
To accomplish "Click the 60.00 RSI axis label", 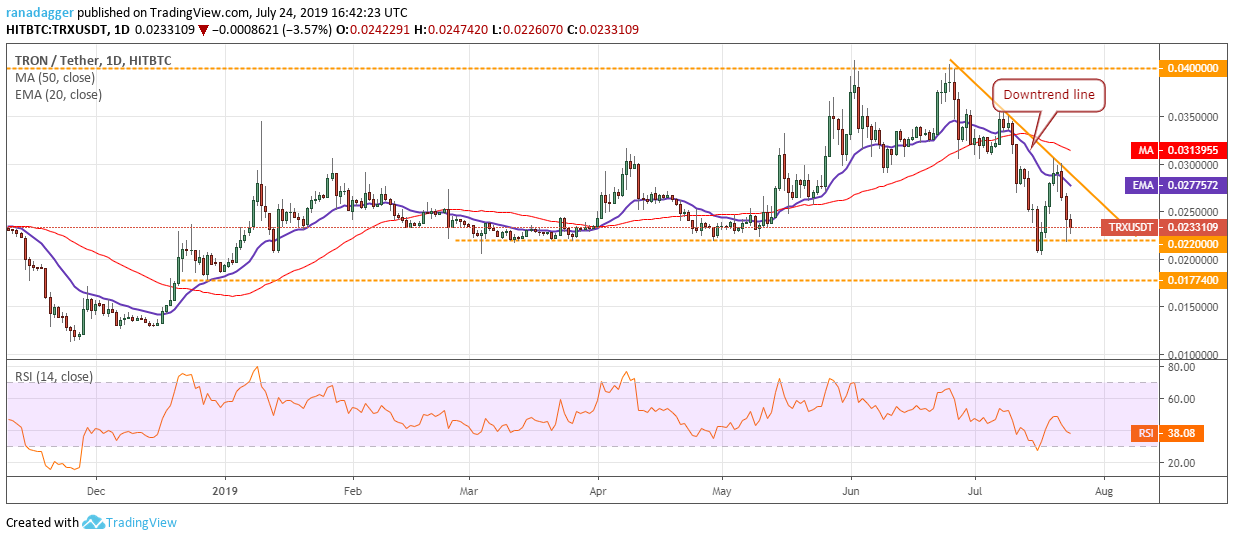I will [1181, 399].
